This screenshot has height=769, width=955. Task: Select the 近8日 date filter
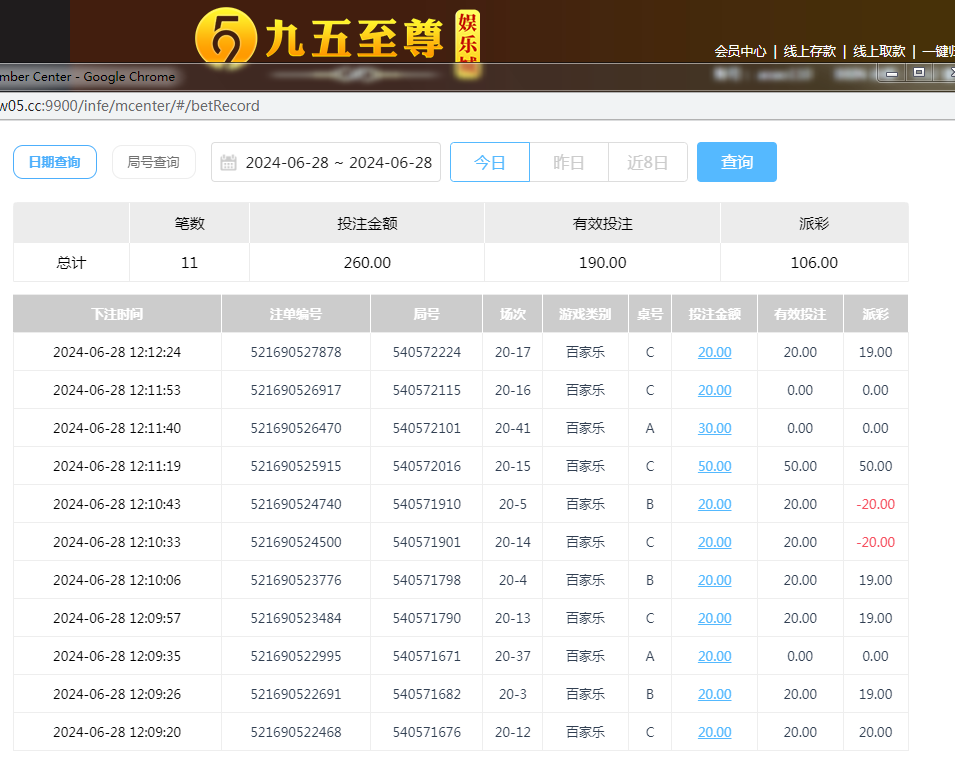647,163
